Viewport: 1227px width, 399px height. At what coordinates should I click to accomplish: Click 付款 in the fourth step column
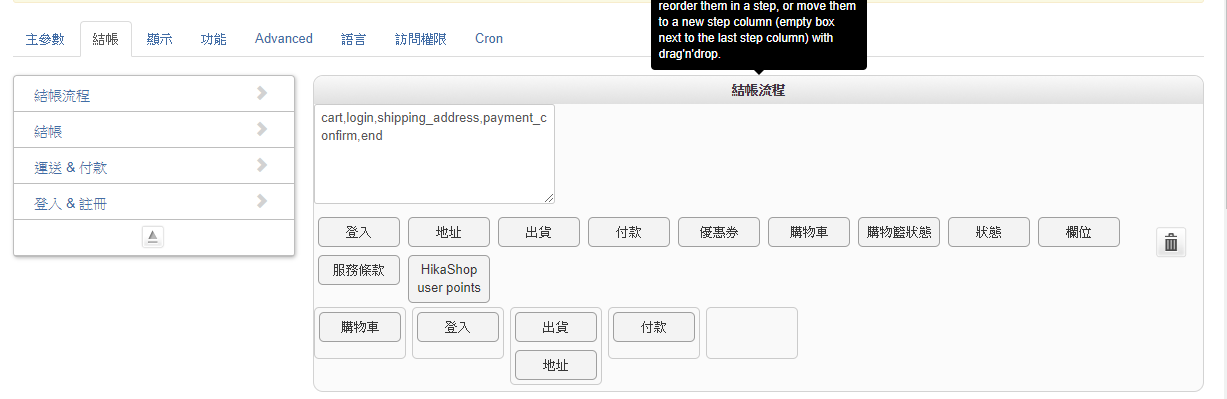pos(654,327)
